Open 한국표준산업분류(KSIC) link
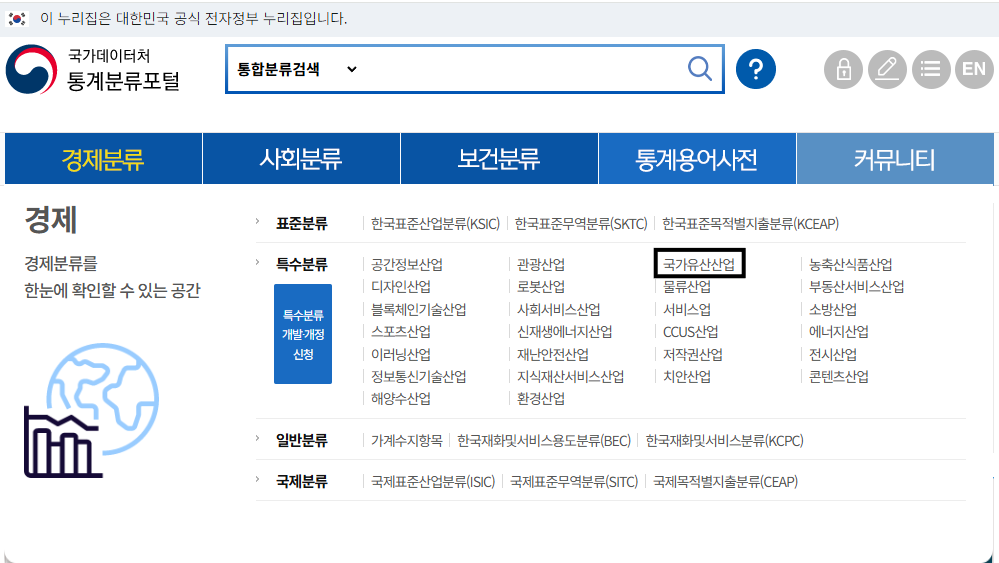The height and width of the screenshot is (563, 999). (435, 224)
